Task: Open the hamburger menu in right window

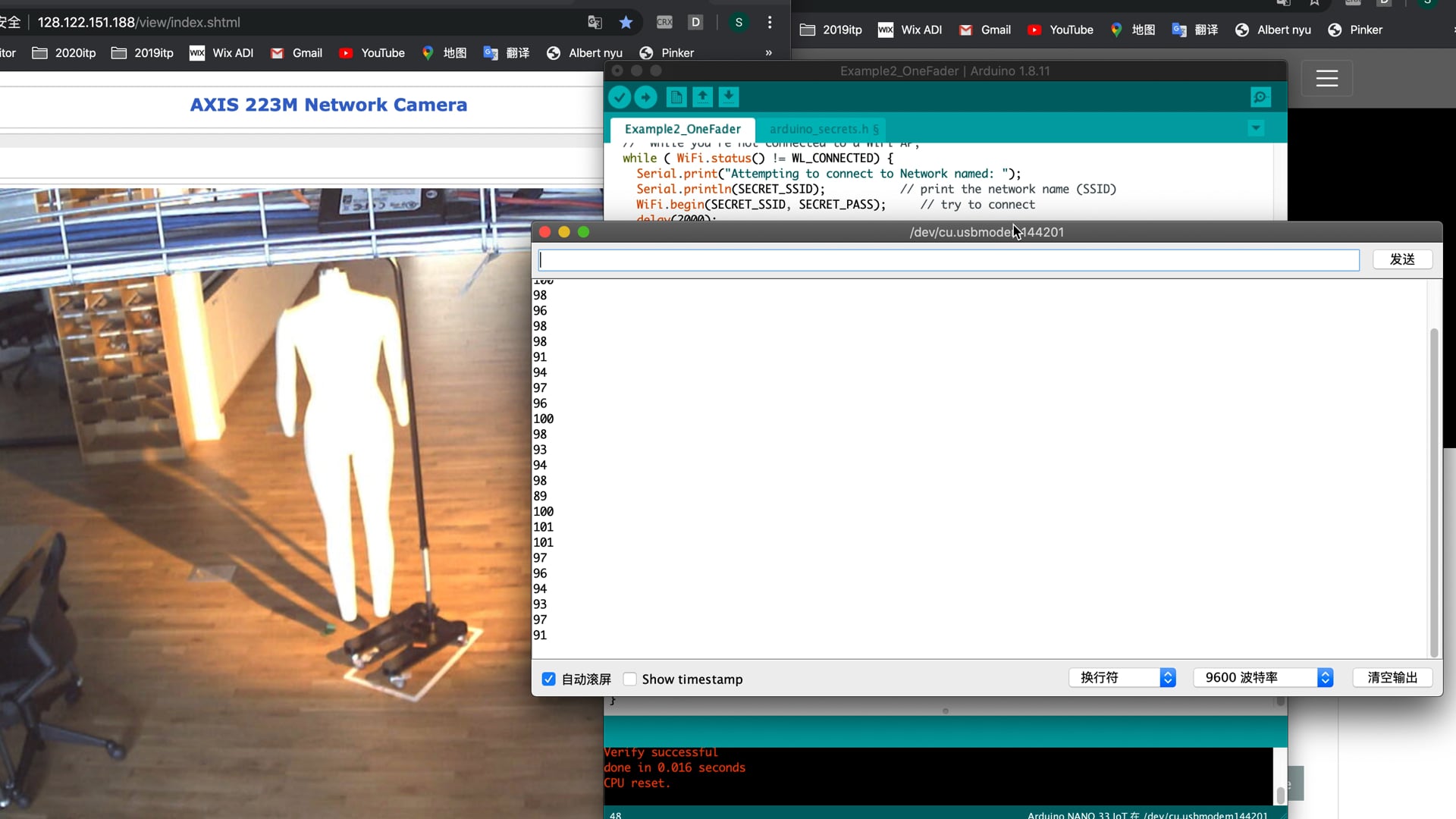Action: coord(1326,78)
